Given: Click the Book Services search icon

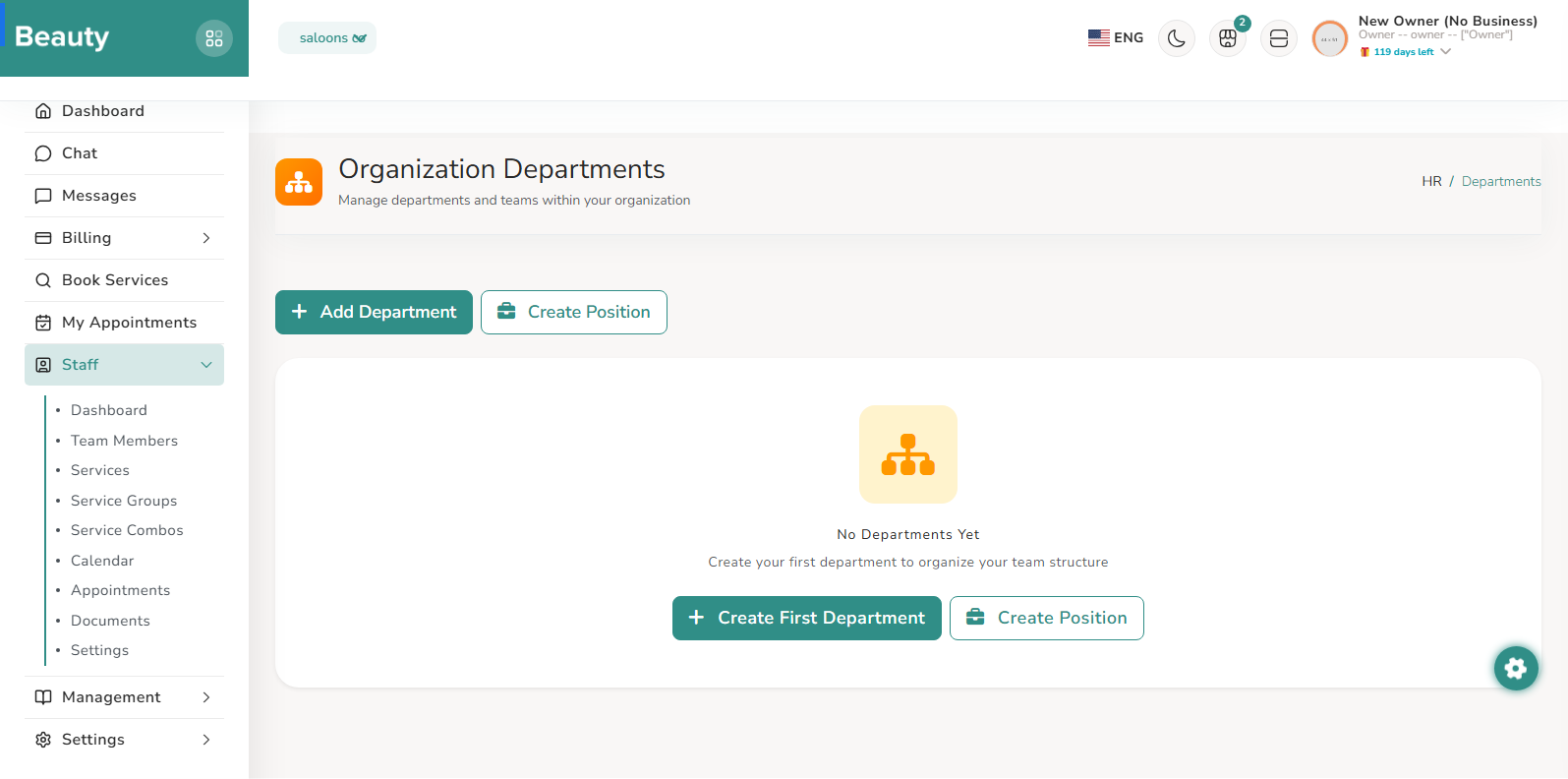Looking at the screenshot, I should point(43,280).
